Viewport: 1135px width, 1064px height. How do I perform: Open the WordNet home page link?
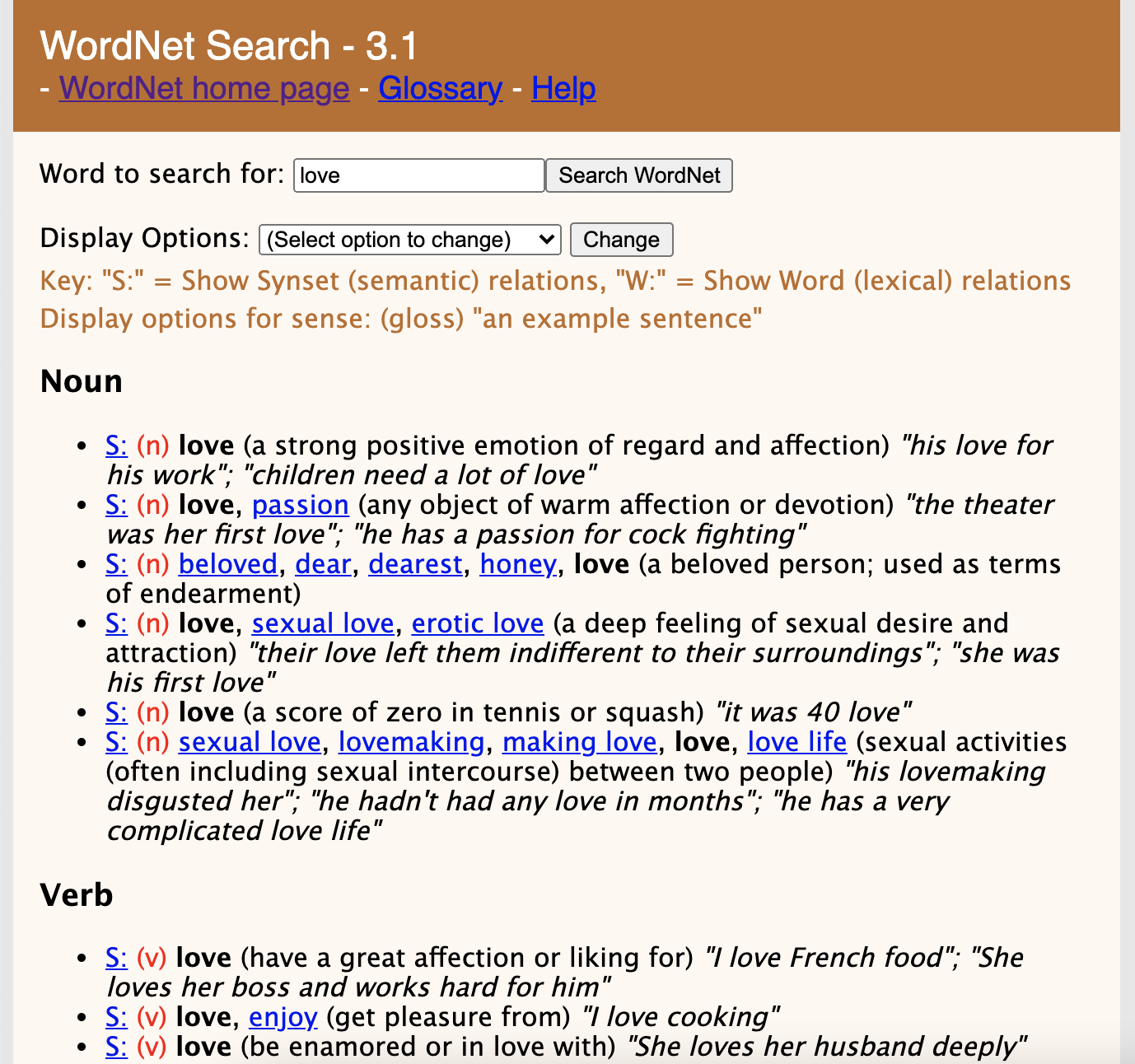pyautogui.click(x=203, y=88)
